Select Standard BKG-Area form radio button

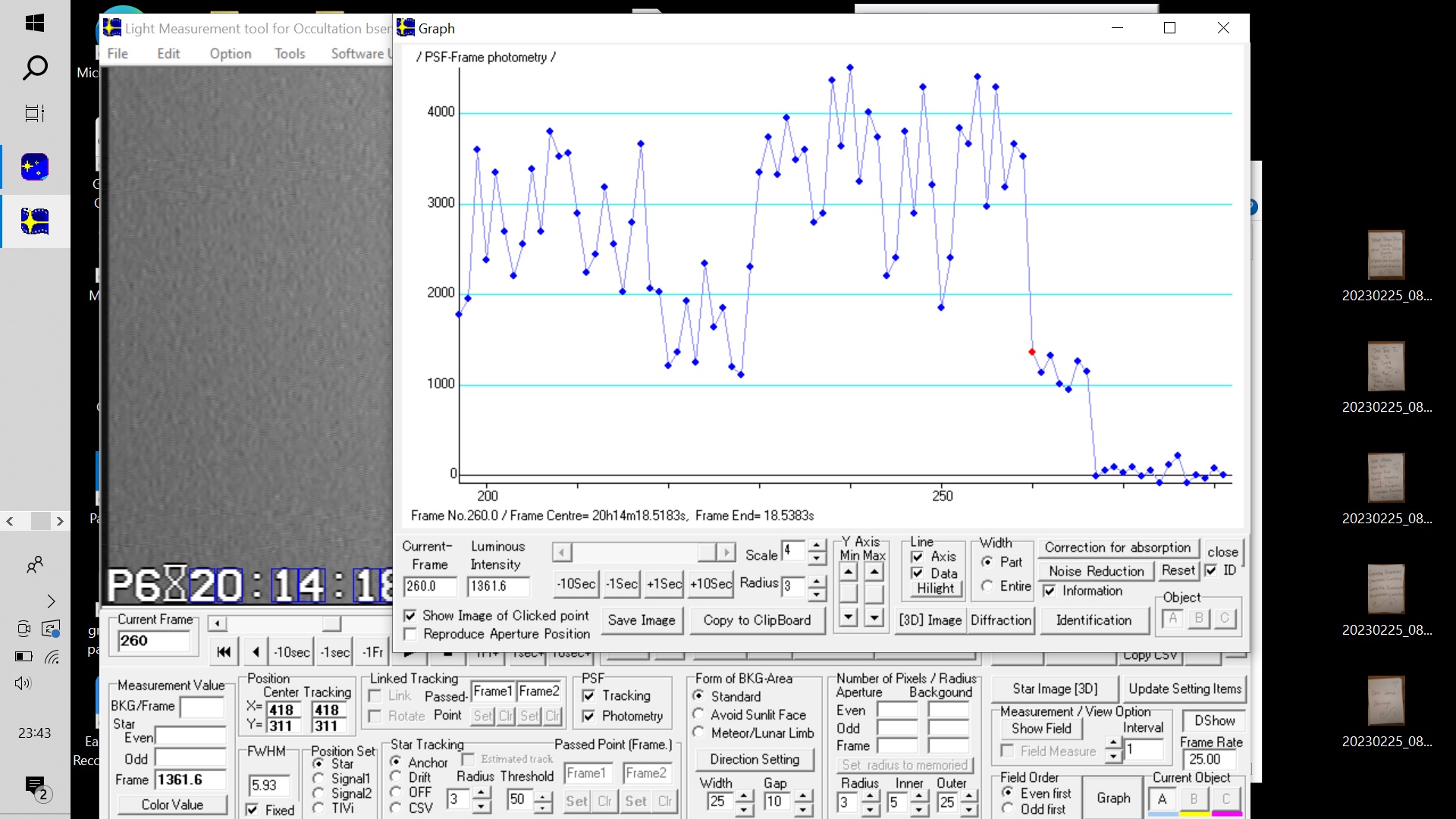[698, 695]
